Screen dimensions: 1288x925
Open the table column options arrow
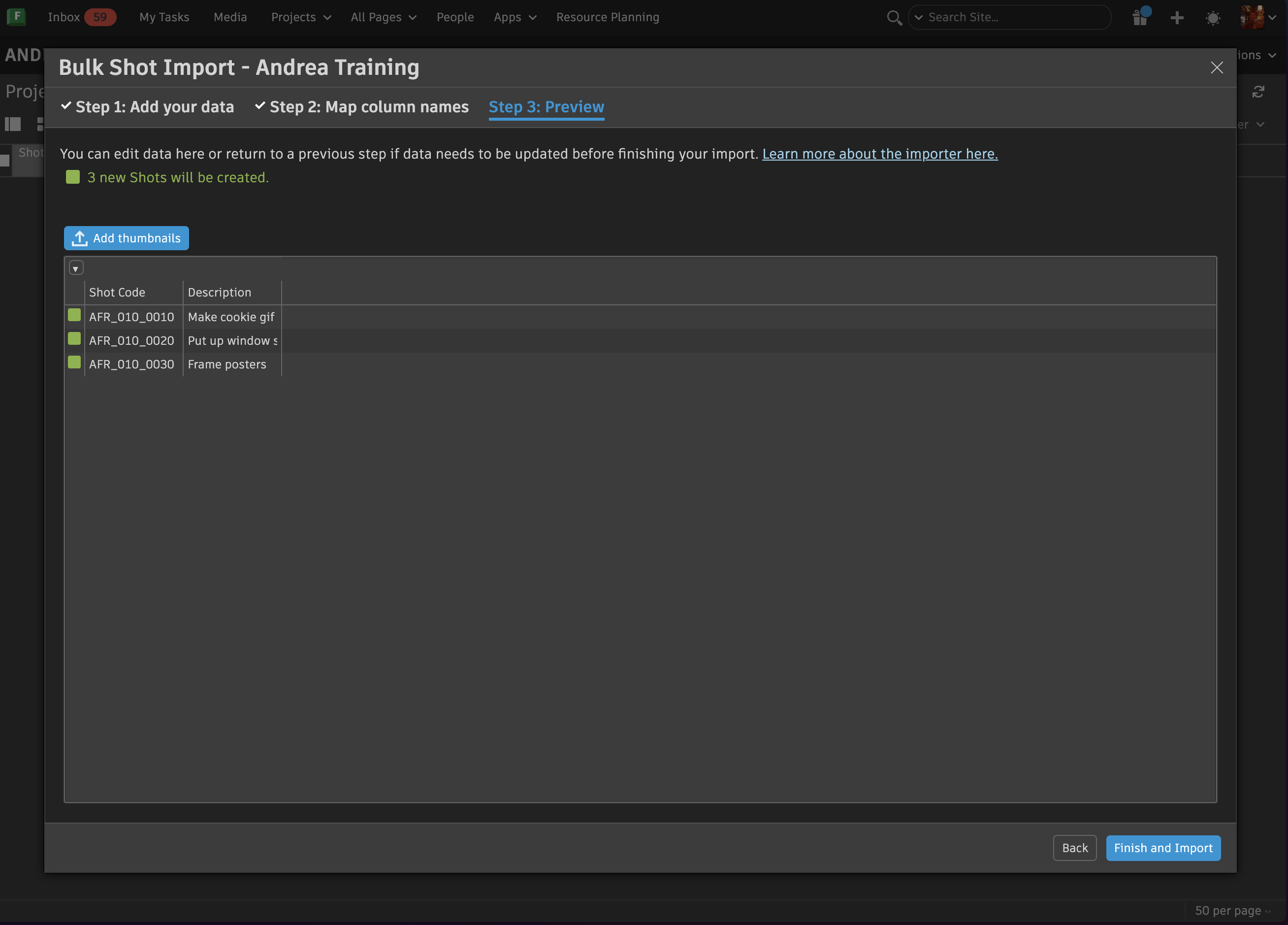point(75,268)
